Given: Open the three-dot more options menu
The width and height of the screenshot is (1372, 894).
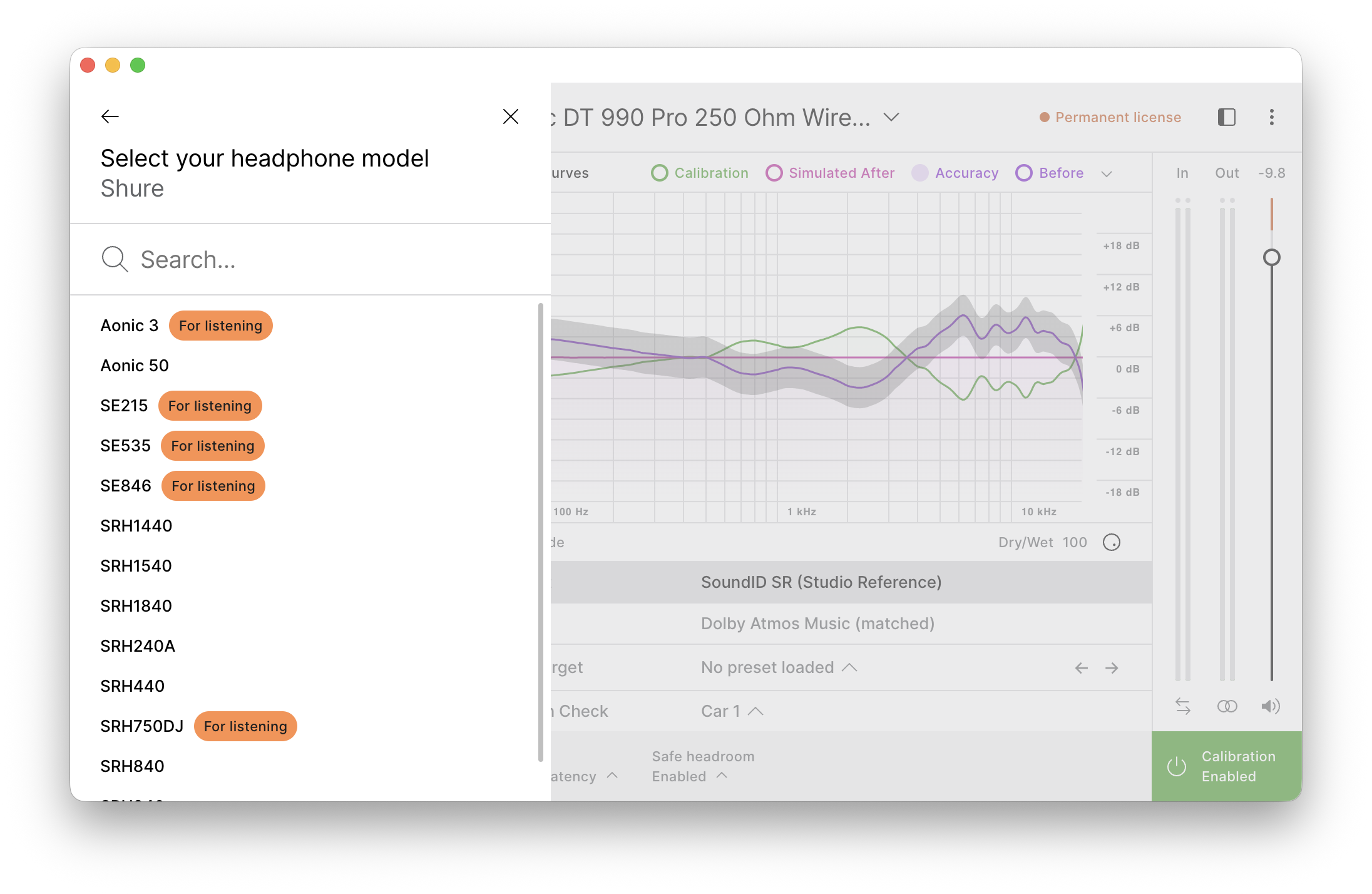Looking at the screenshot, I should pos(1271,117).
